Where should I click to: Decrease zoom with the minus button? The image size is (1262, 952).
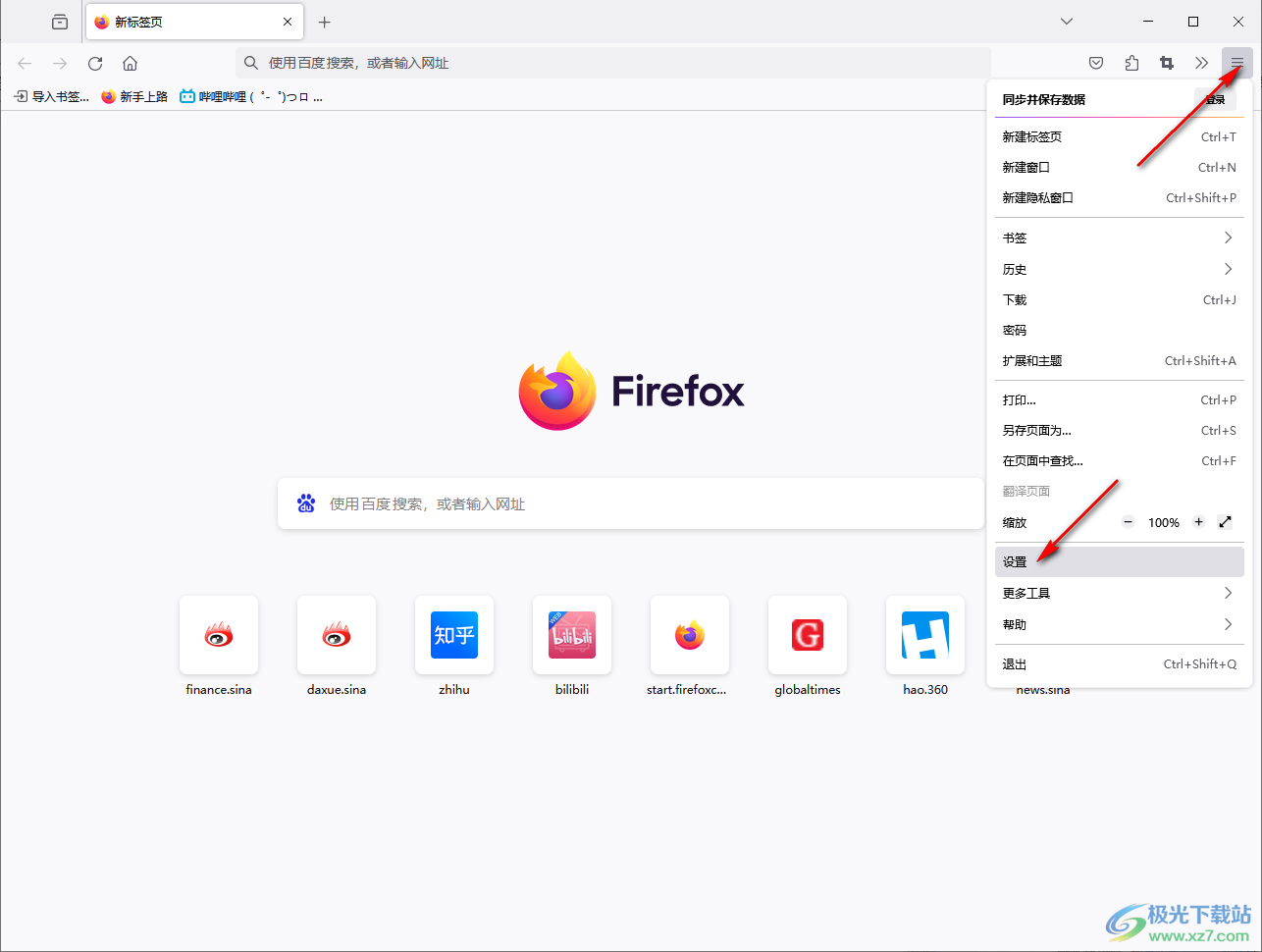(x=1129, y=522)
